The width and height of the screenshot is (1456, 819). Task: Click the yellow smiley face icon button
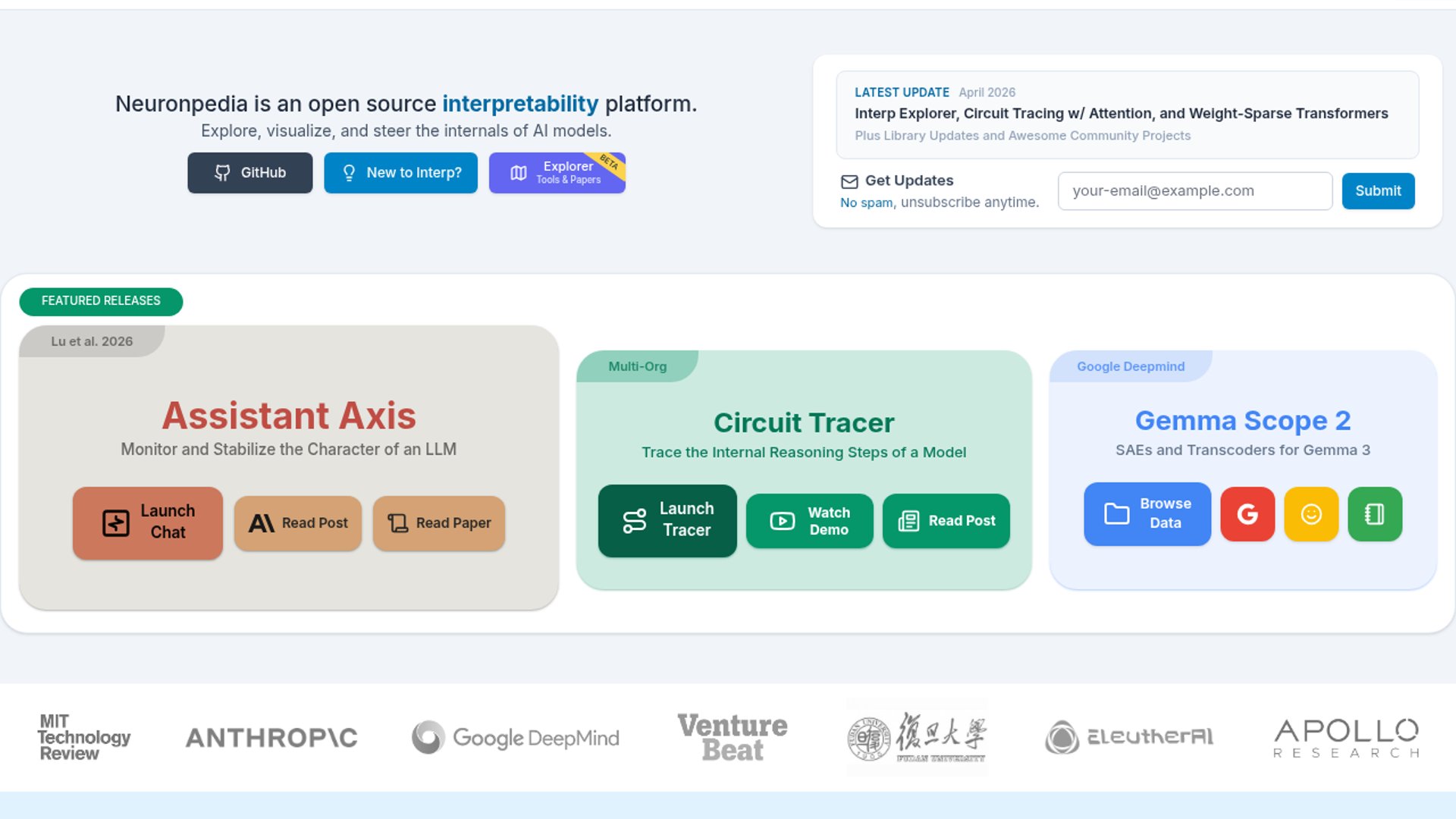click(x=1311, y=514)
